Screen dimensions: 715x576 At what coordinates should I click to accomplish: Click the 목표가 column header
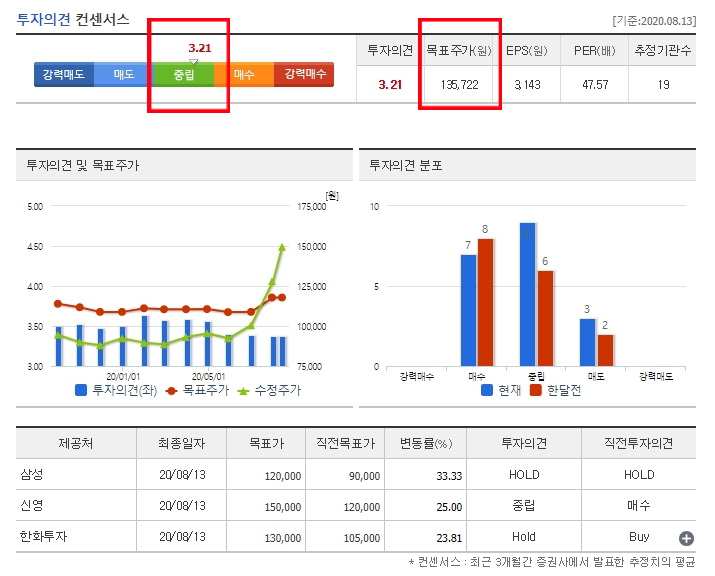[x=266, y=443]
